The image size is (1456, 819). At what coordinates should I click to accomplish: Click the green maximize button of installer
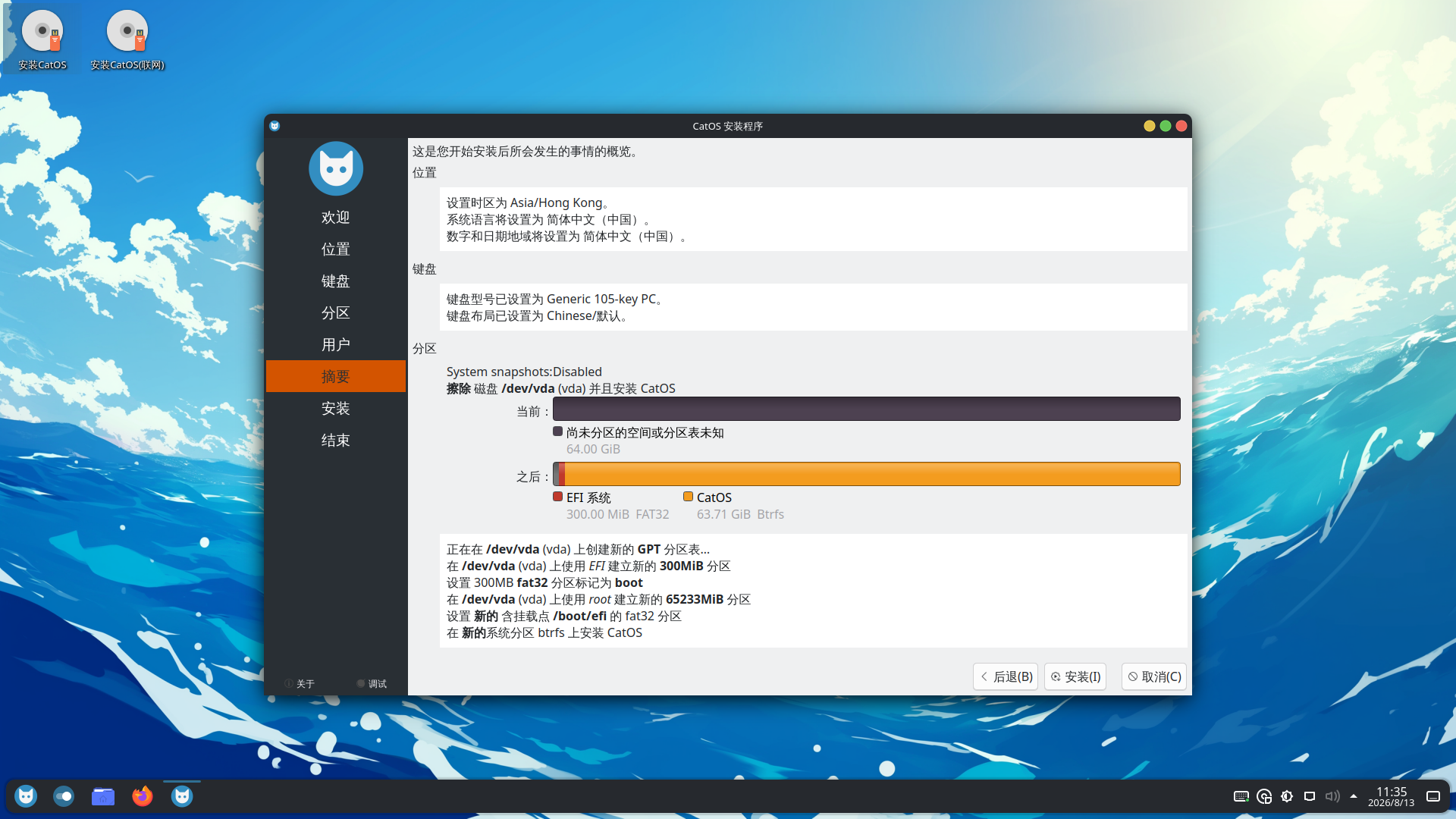(1166, 126)
